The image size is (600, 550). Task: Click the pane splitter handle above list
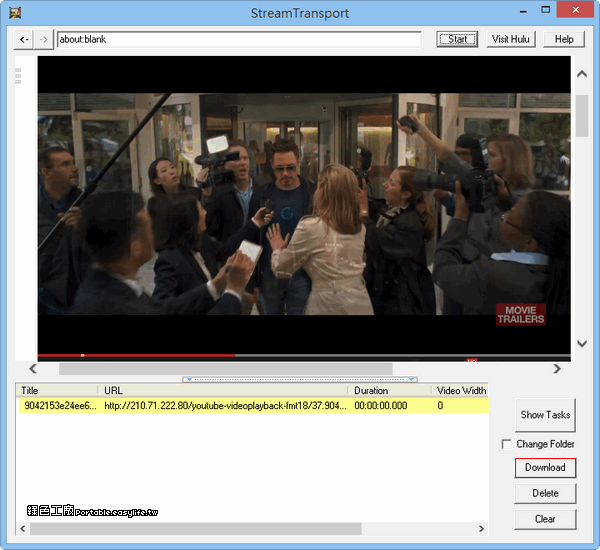pos(300,379)
